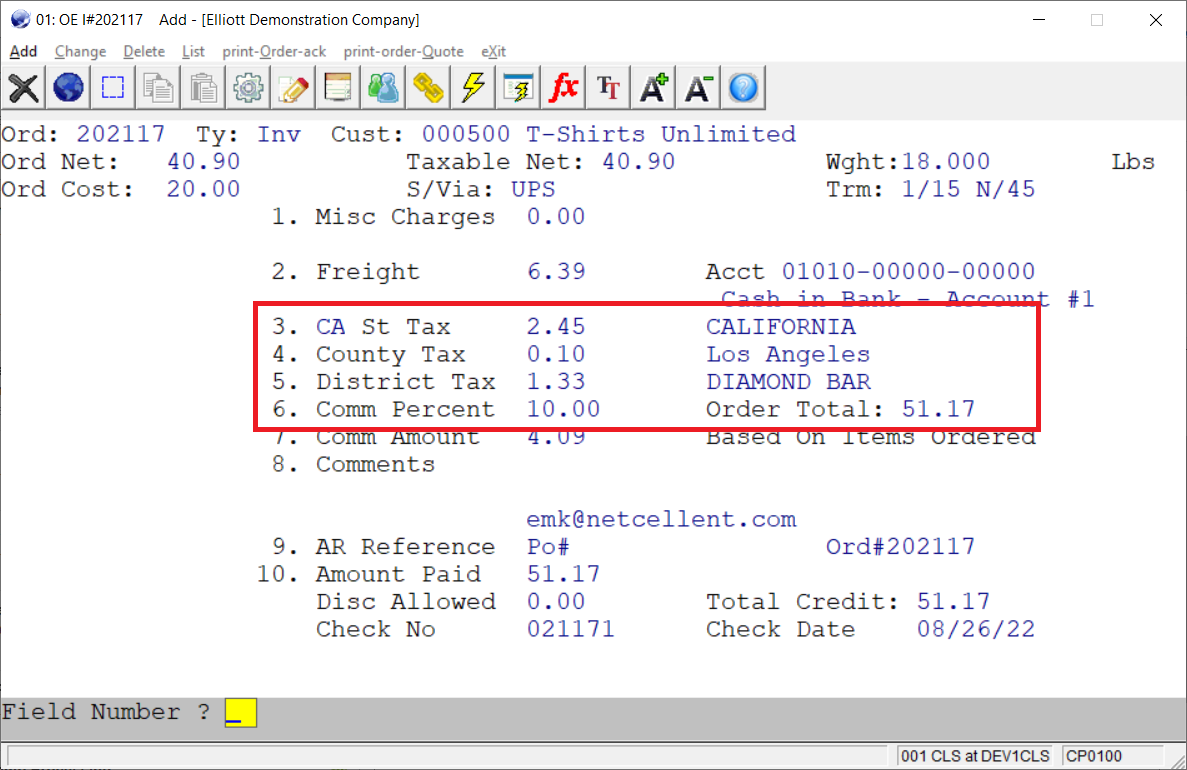Viewport: 1187px width, 770px height.
Task: Click the Comm Amount field label
Action: tap(397, 437)
